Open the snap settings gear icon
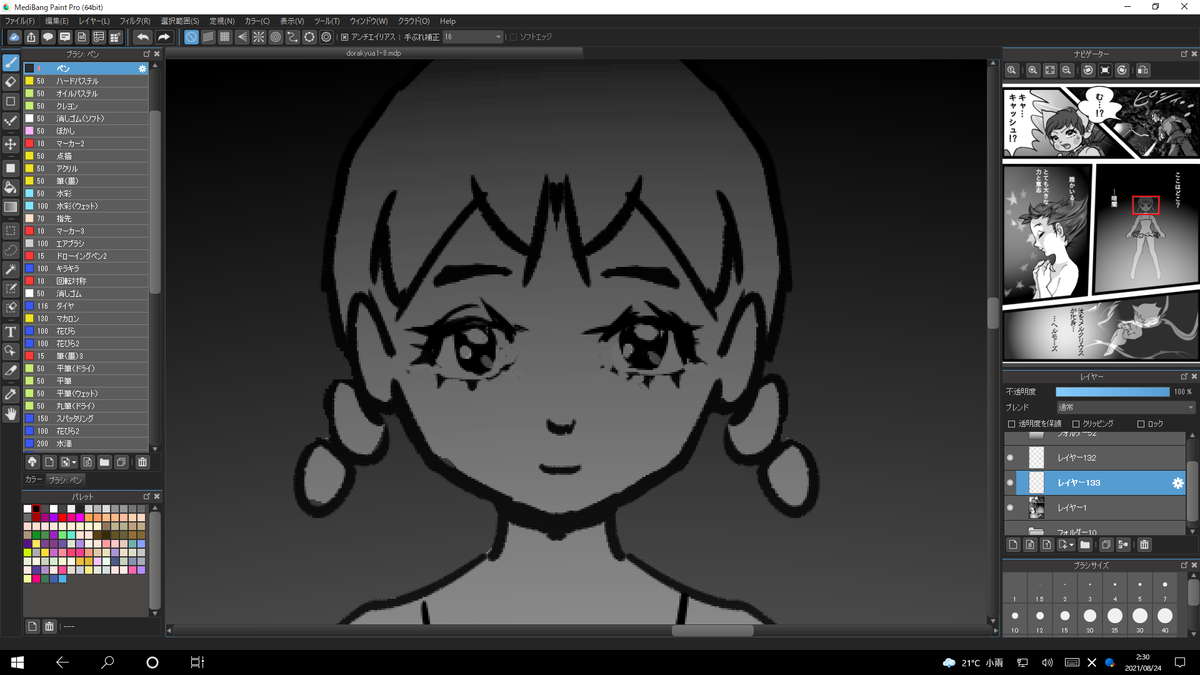Screen dimensions: 1200x675 click(x=326, y=37)
